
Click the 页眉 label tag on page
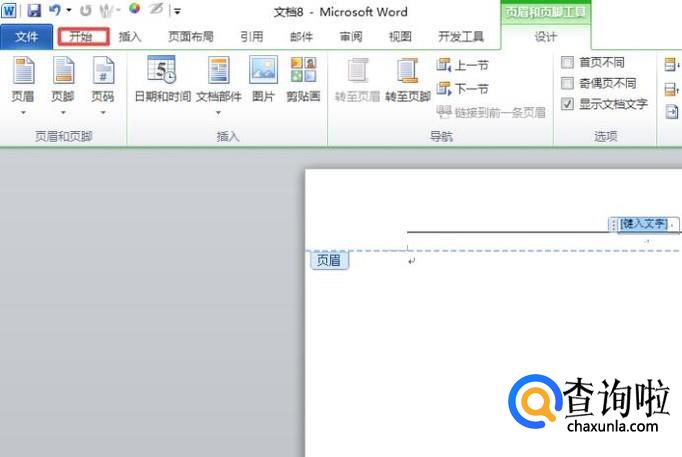329,260
